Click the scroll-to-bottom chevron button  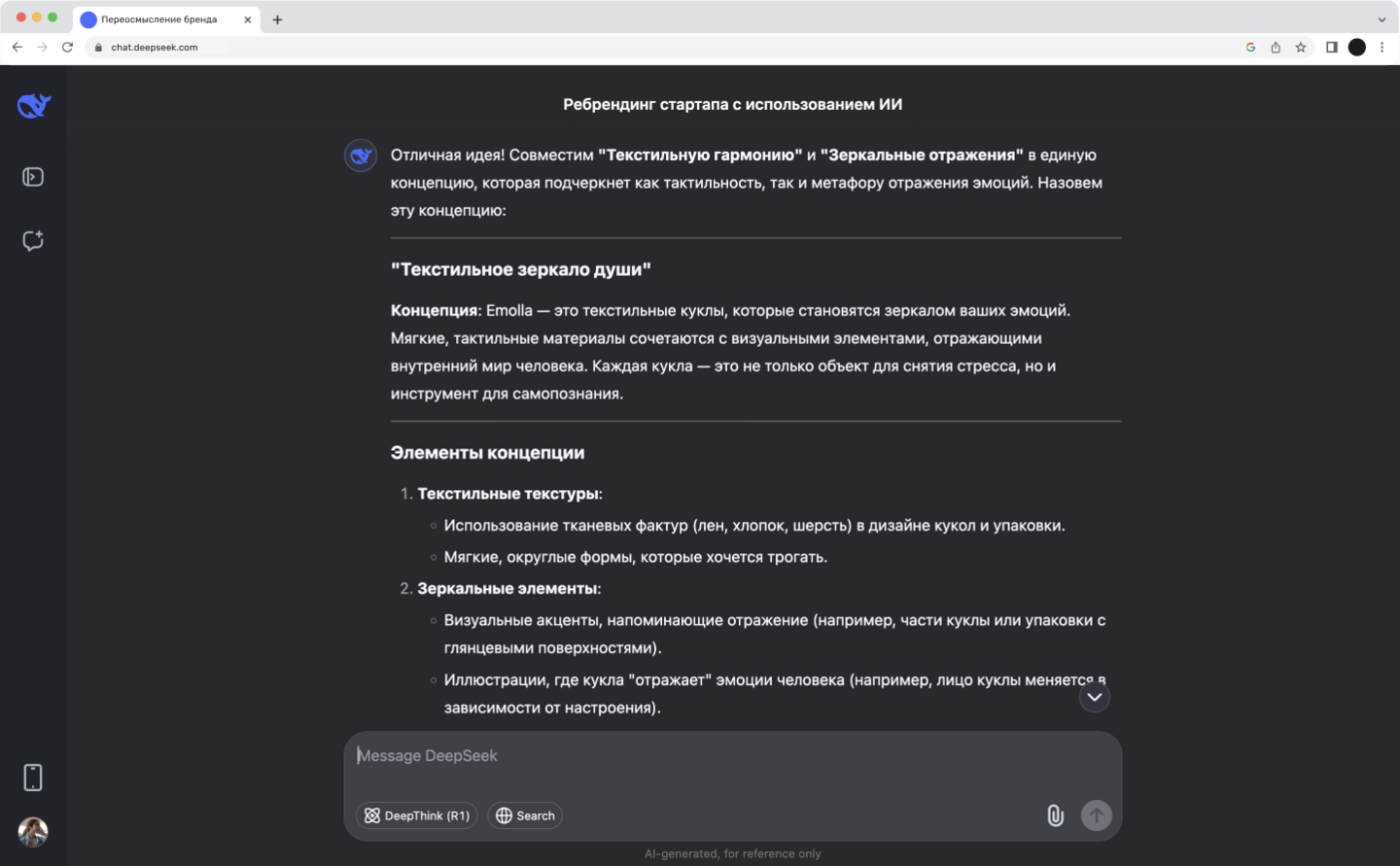1095,697
